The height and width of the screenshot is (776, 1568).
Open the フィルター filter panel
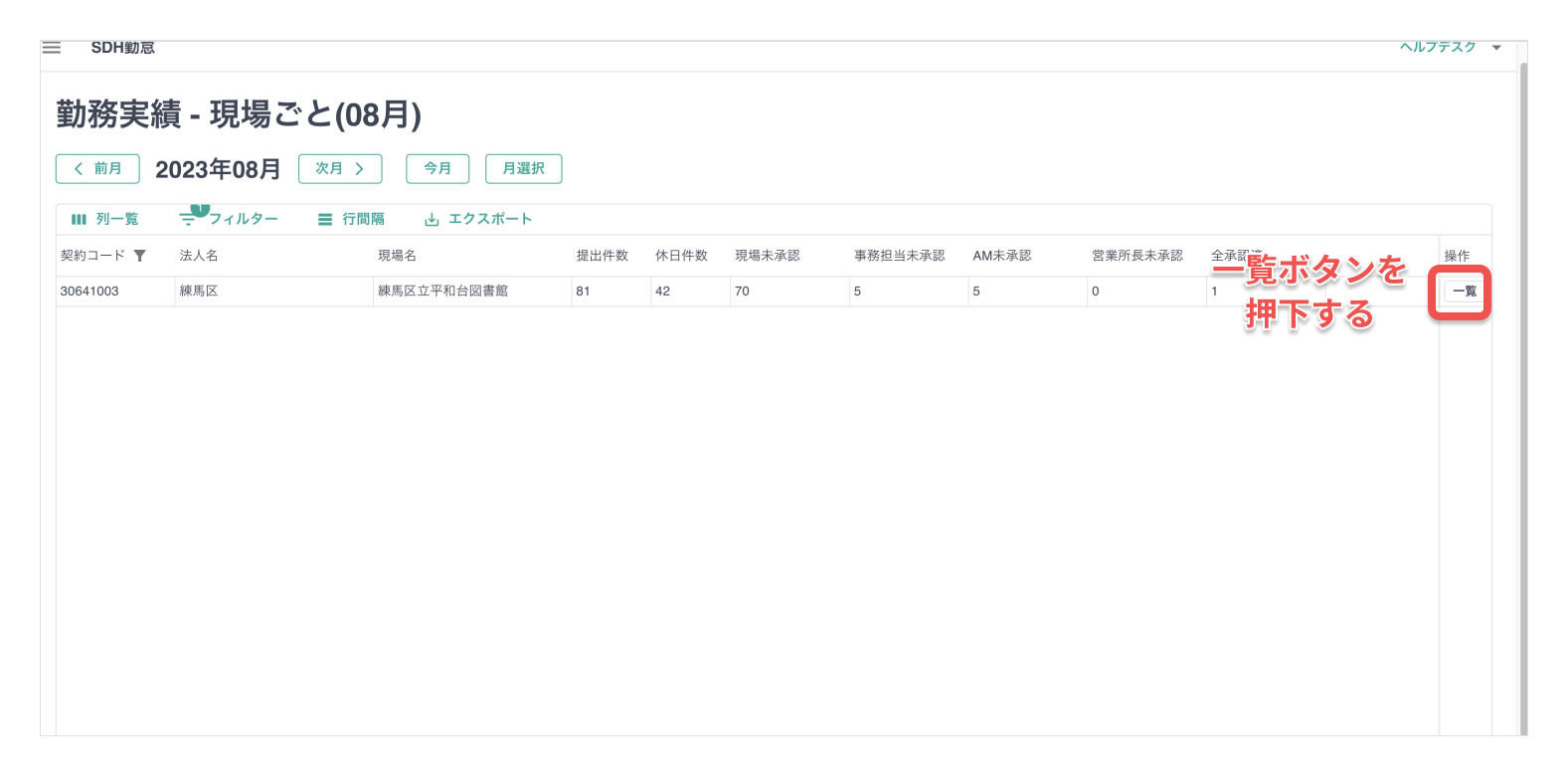pos(230,219)
